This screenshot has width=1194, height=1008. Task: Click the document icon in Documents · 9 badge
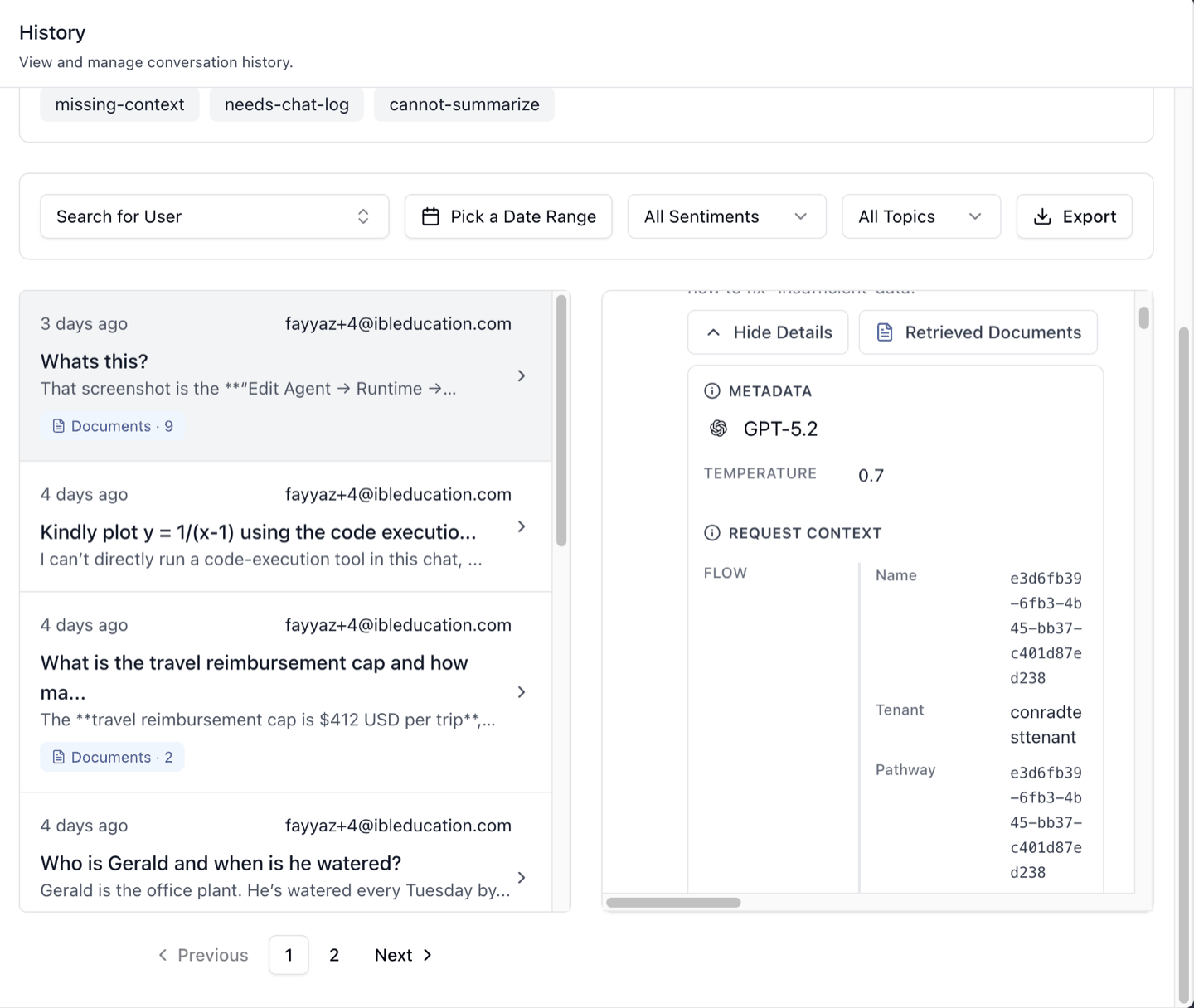(x=59, y=426)
